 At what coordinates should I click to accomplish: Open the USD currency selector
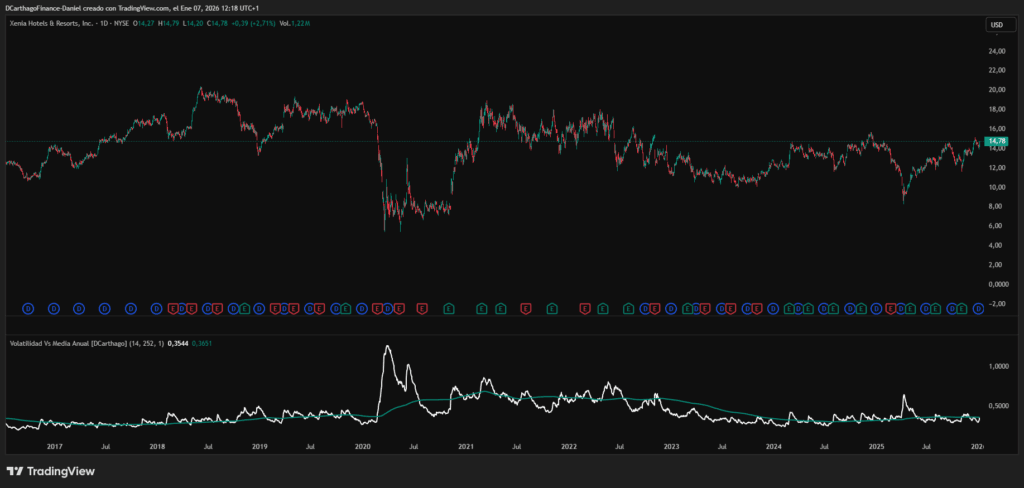click(x=996, y=24)
